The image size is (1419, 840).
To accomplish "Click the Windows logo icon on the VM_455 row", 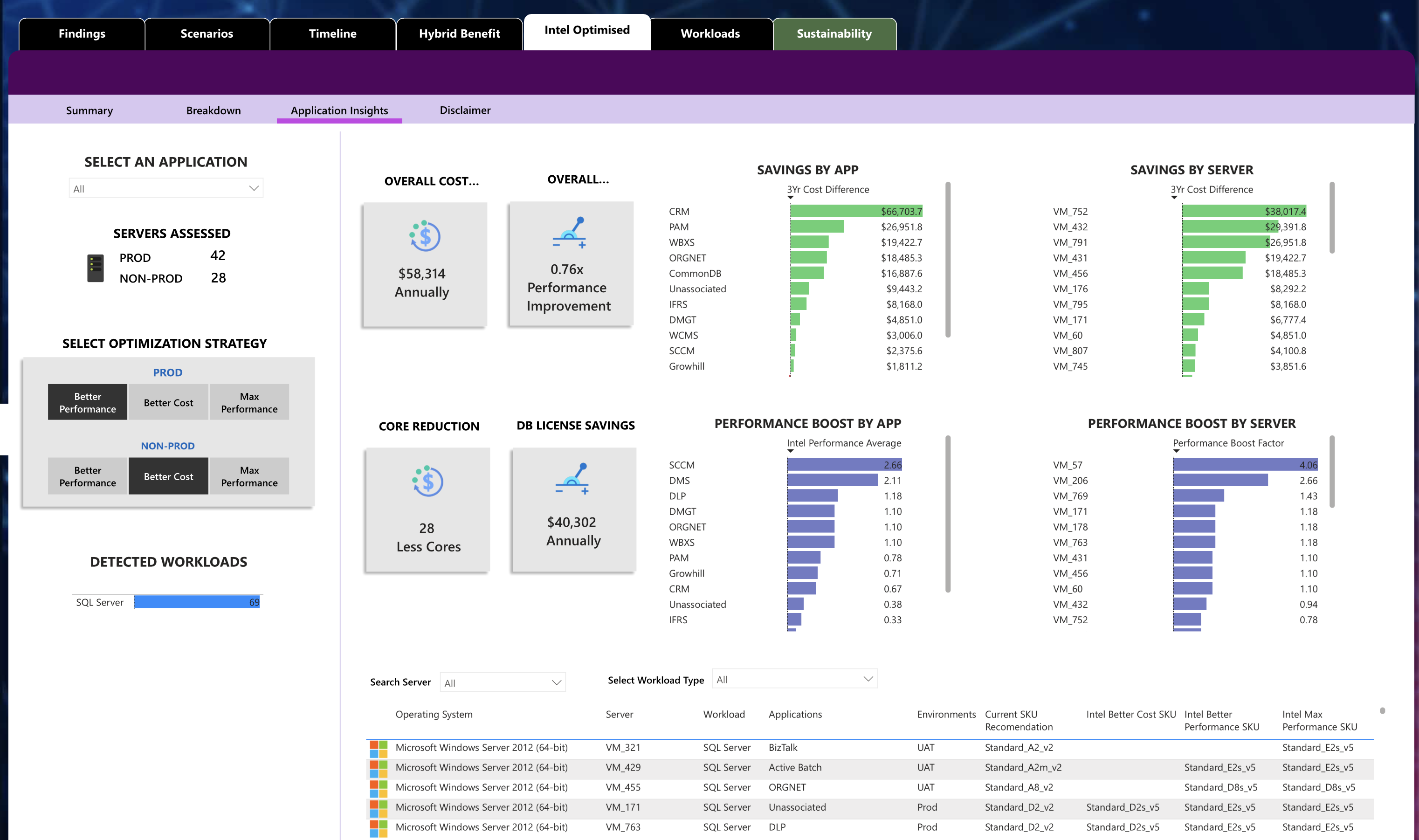I will (378, 789).
